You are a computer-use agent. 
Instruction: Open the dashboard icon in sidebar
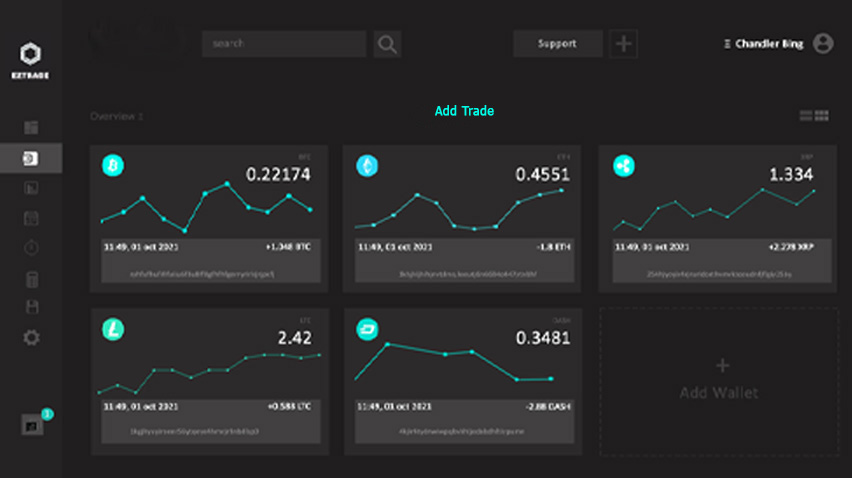click(x=32, y=127)
